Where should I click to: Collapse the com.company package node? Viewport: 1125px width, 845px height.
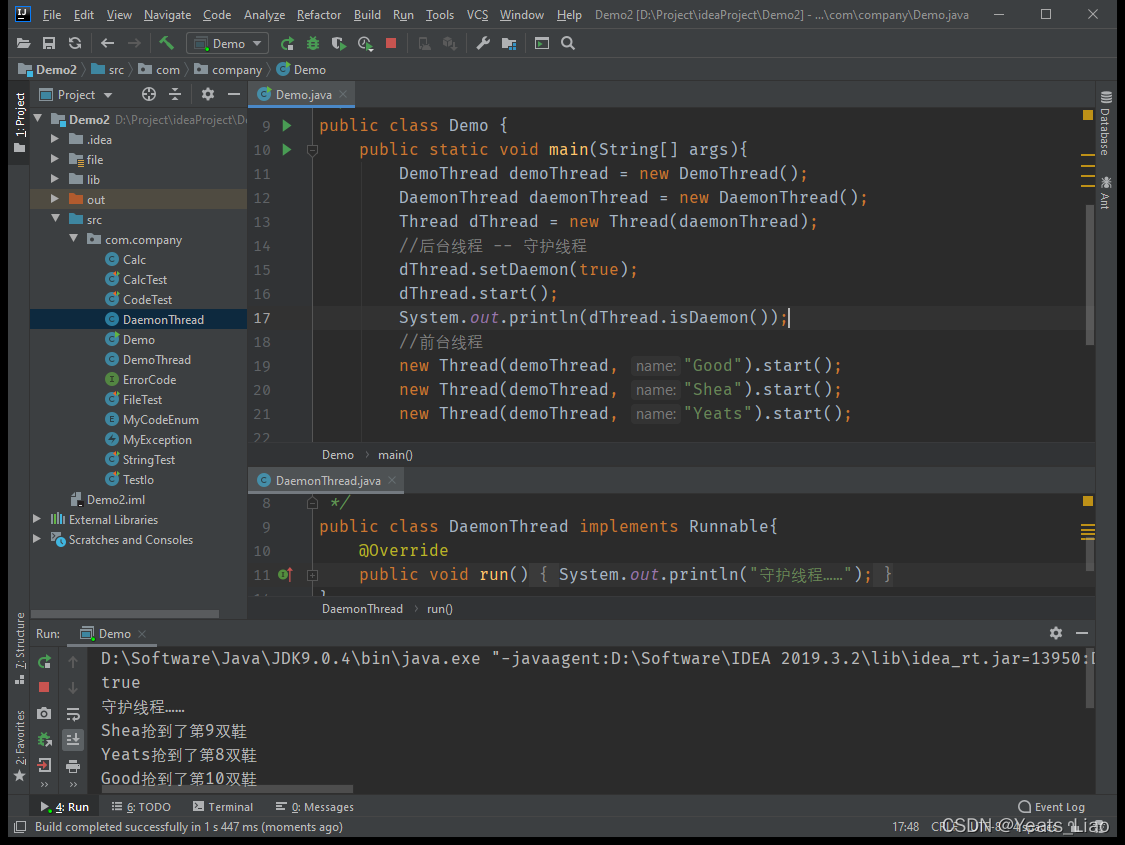coord(73,240)
